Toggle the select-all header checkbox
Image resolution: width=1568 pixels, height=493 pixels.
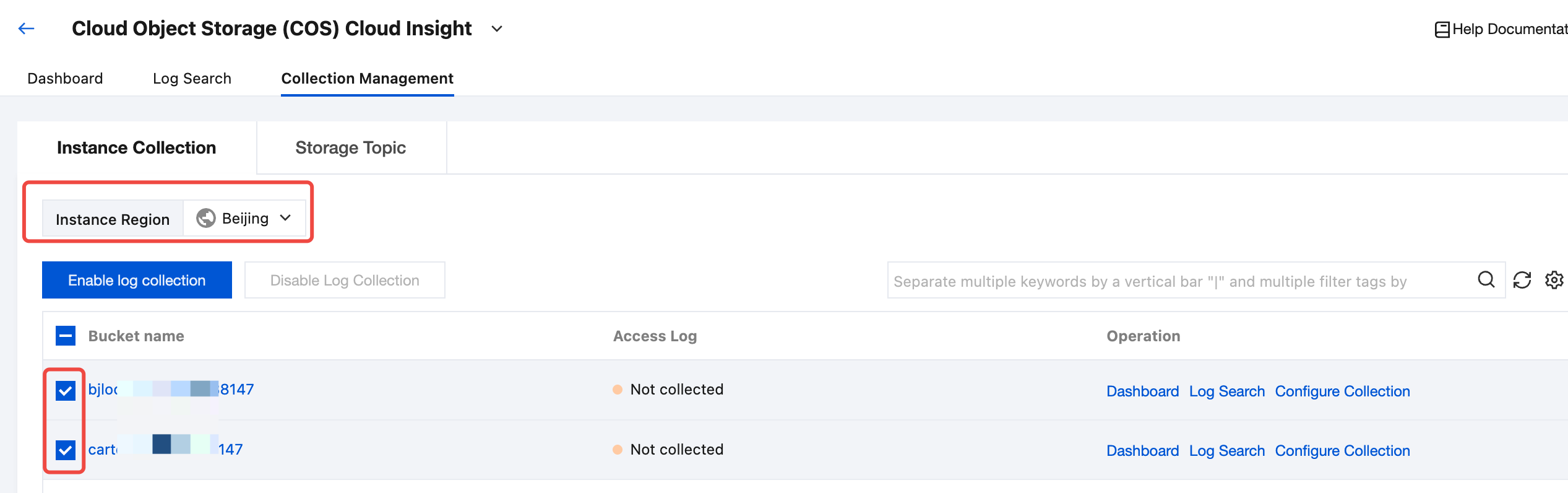pyautogui.click(x=66, y=336)
